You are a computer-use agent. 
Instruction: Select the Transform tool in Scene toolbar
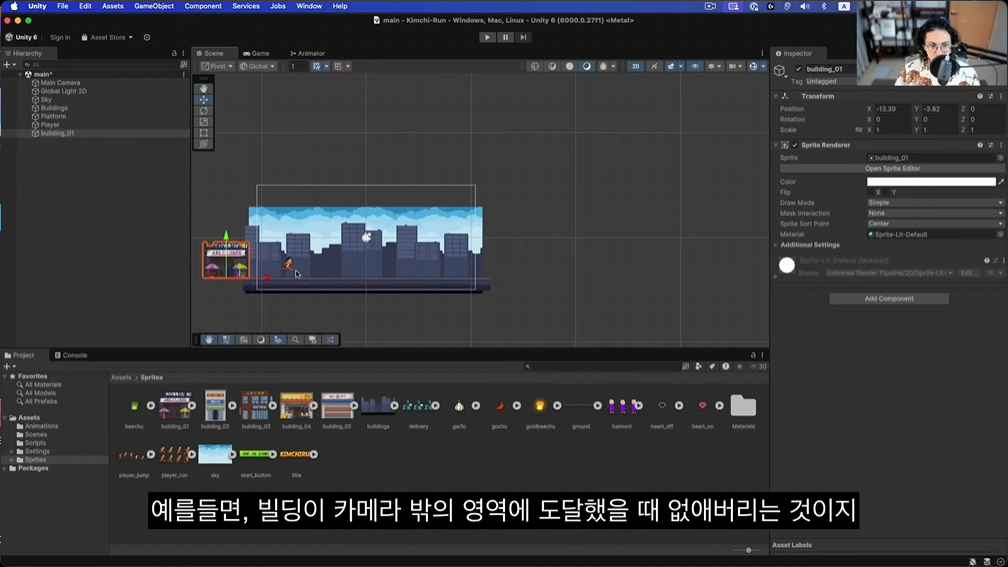coord(204,144)
